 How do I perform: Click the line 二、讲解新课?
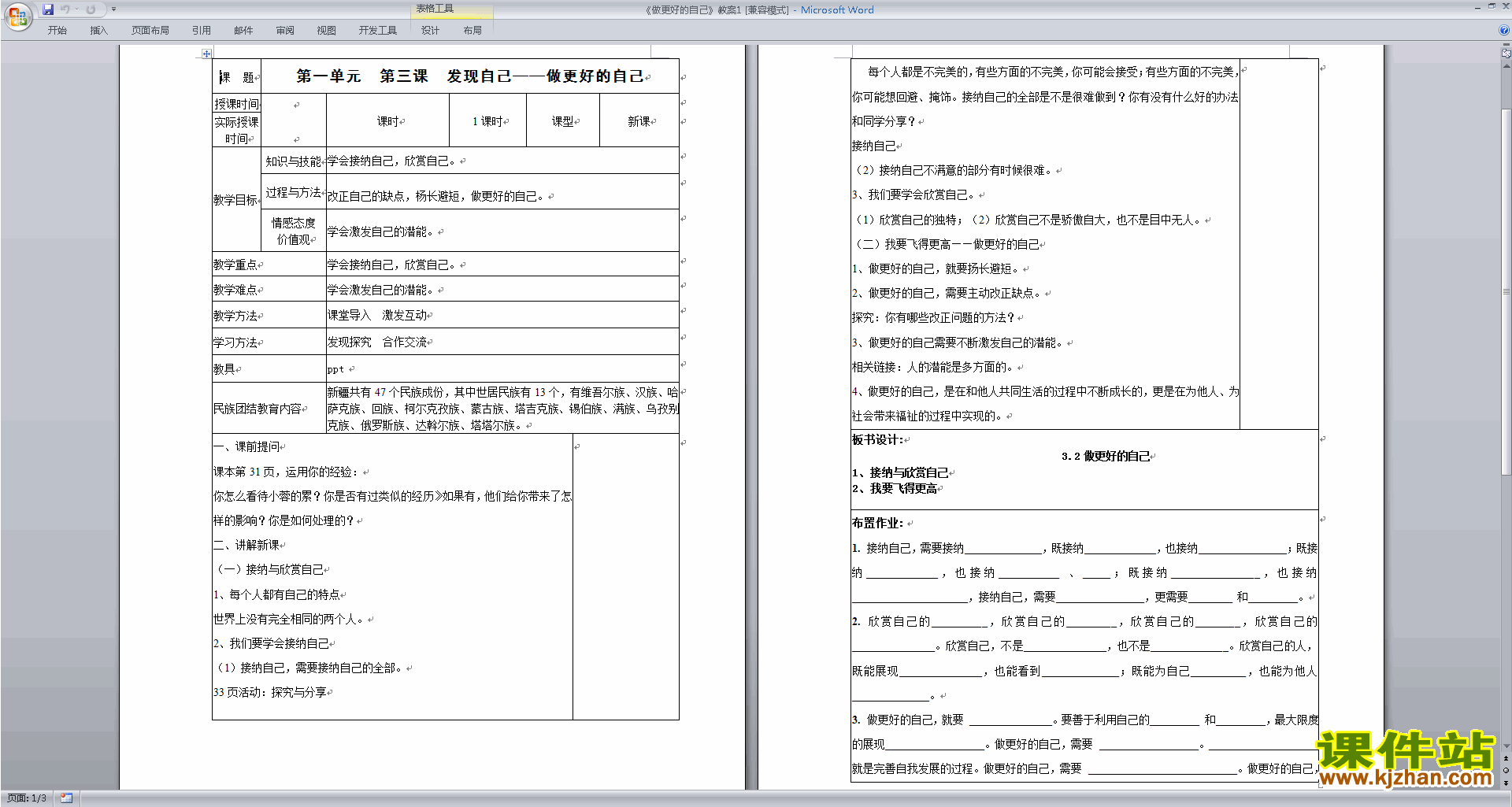pos(246,546)
